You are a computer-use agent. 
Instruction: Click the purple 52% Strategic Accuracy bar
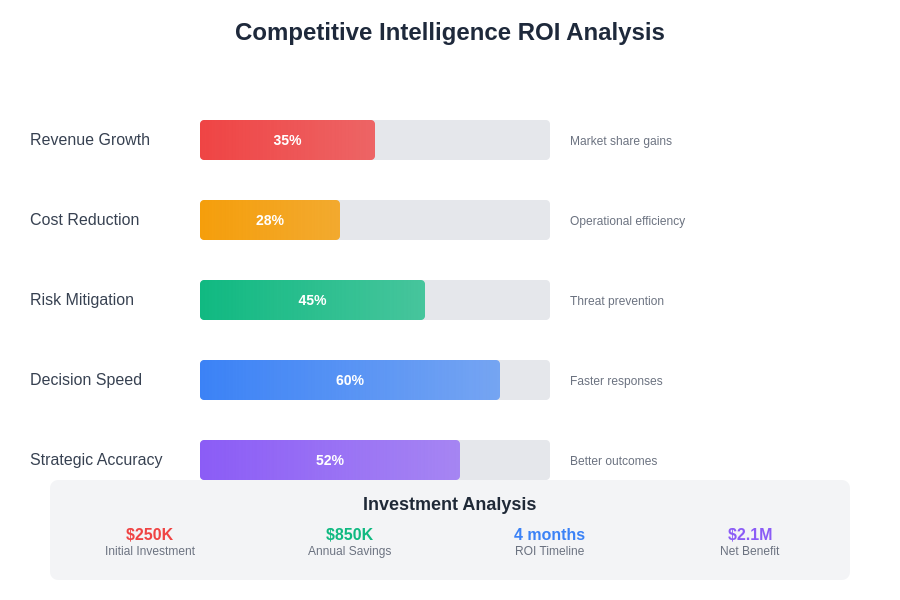pos(330,460)
